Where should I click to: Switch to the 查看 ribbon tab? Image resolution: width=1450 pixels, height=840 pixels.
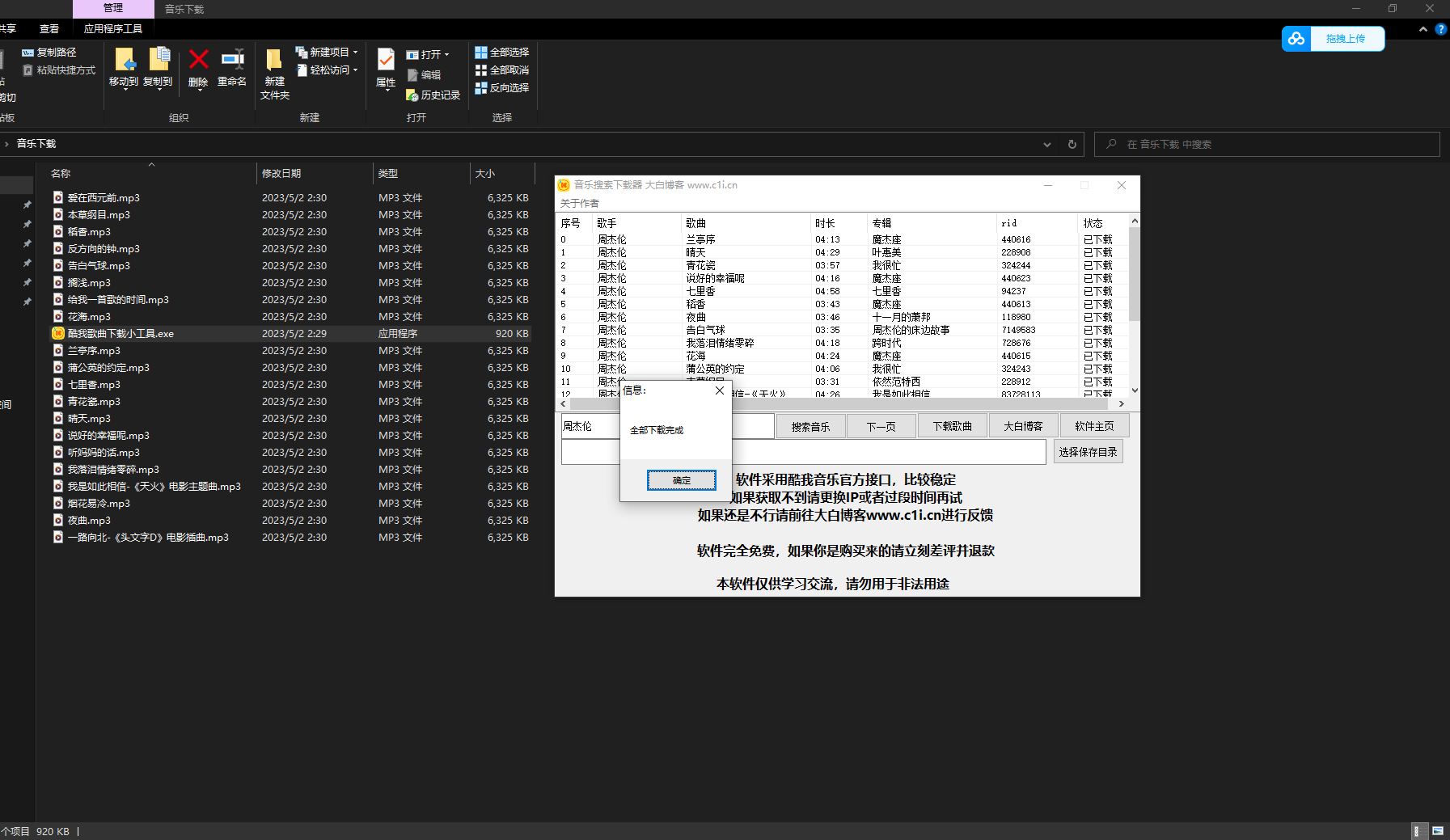pos(49,29)
